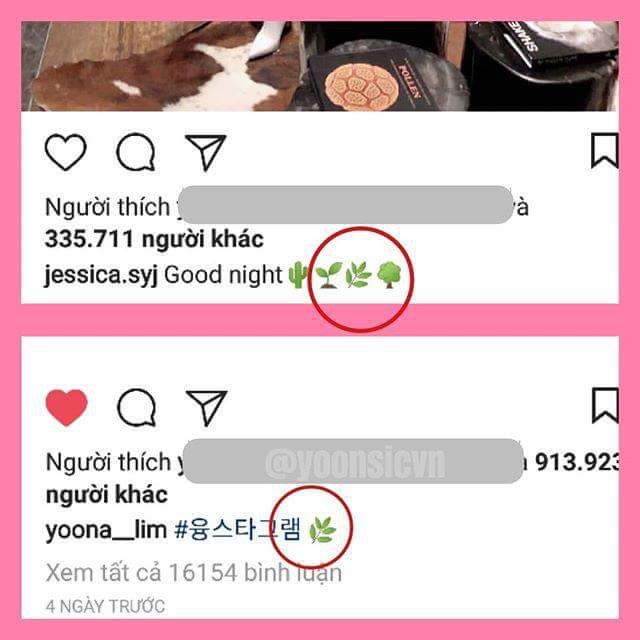640x640 pixels.
Task: Click the cactus emoji in the caption
Action: point(298,275)
